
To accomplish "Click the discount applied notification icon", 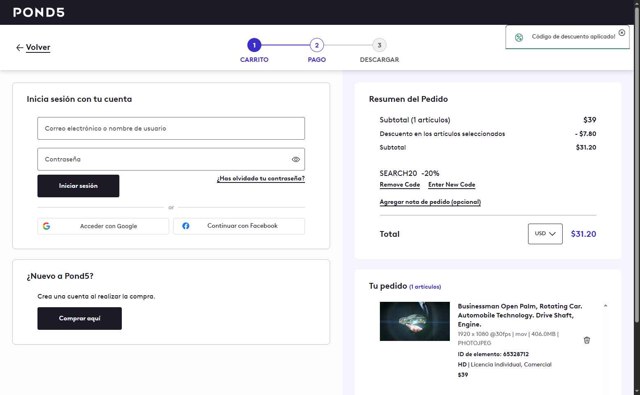I will pos(519,38).
